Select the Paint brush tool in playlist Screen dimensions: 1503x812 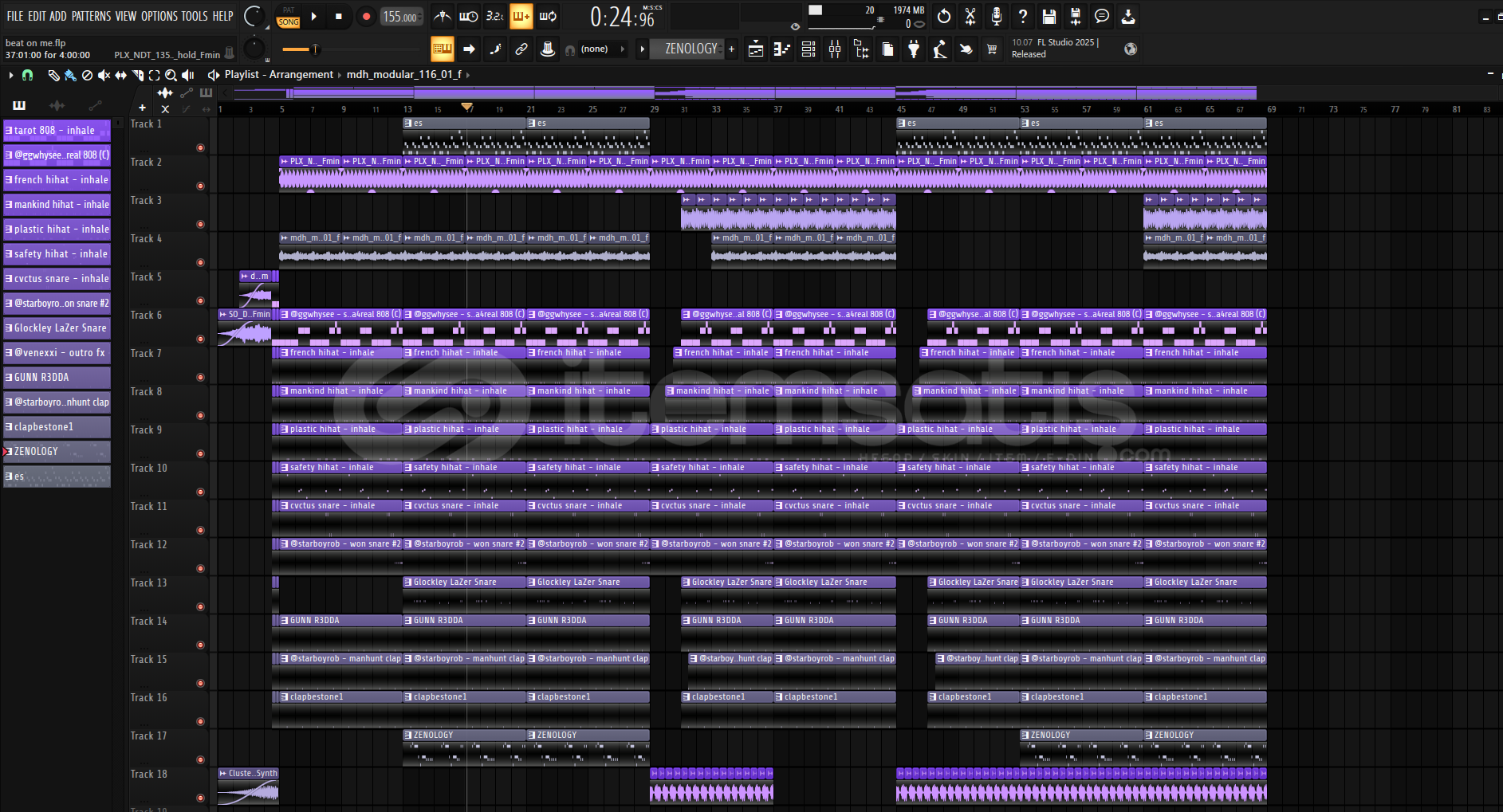click(70, 75)
